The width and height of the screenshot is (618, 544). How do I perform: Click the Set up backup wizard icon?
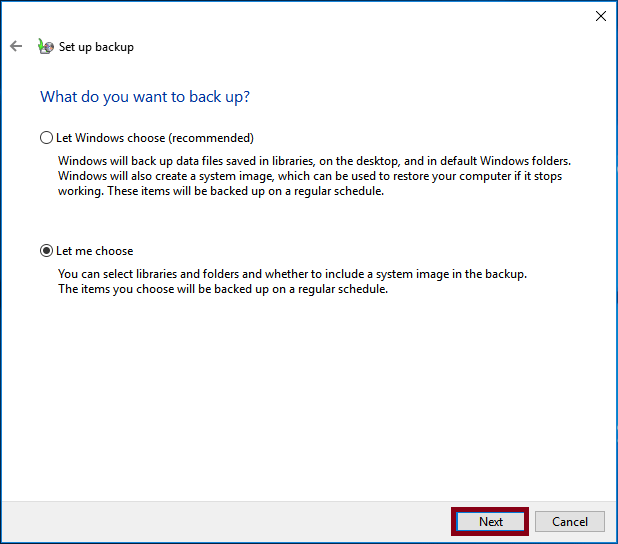tap(45, 47)
